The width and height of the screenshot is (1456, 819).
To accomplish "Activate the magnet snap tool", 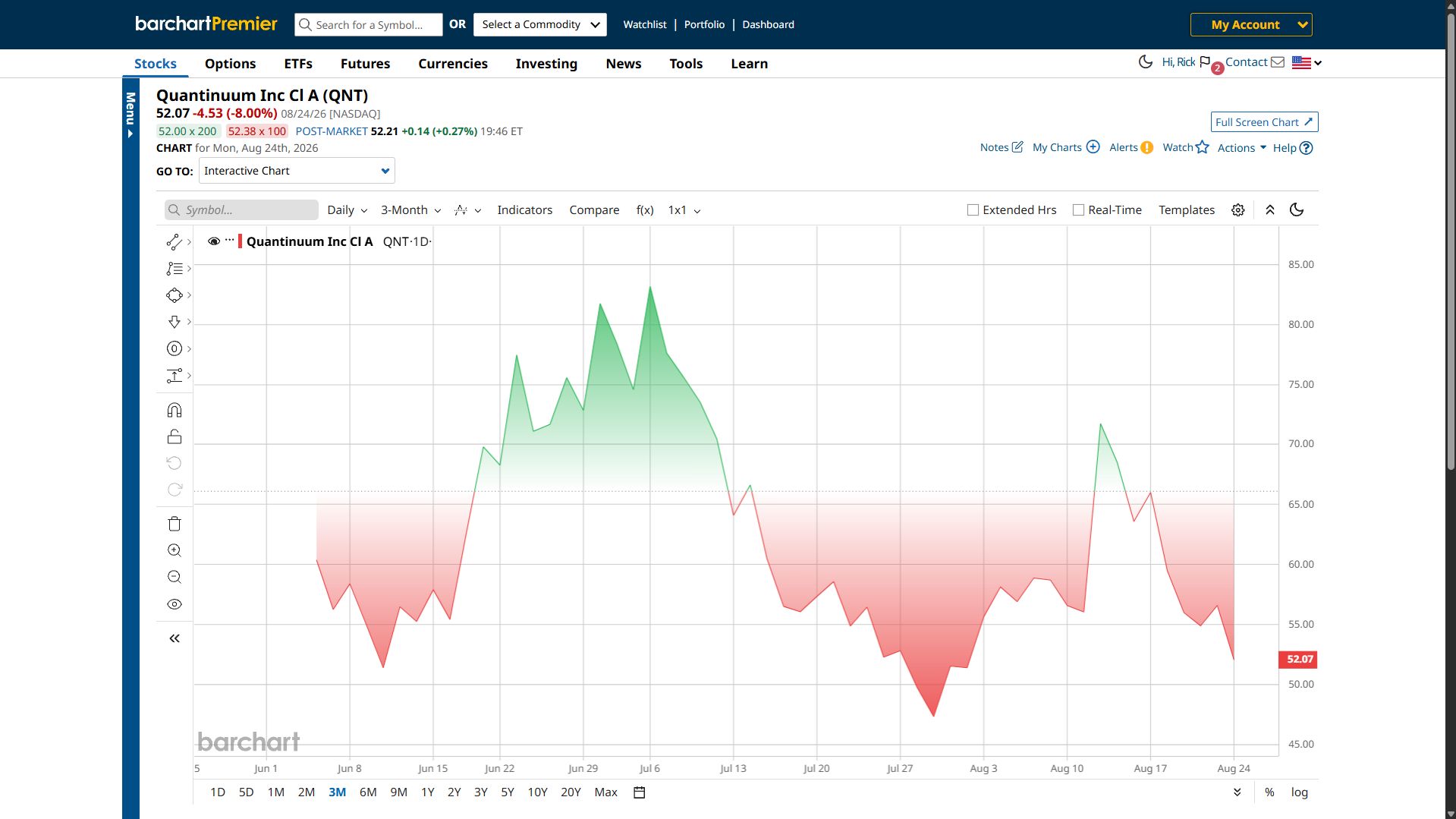I will [x=174, y=410].
